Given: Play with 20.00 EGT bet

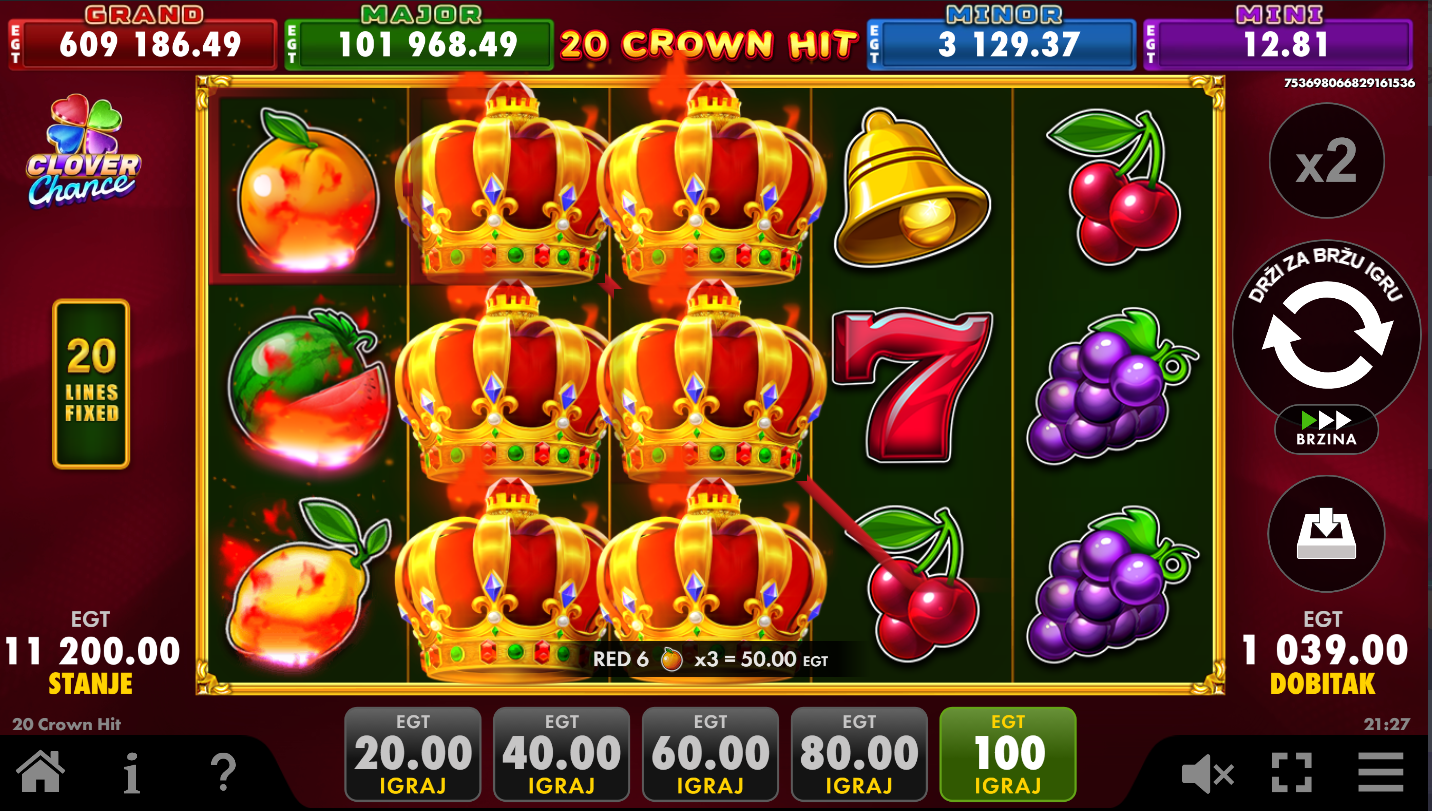Looking at the screenshot, I should click(413, 755).
